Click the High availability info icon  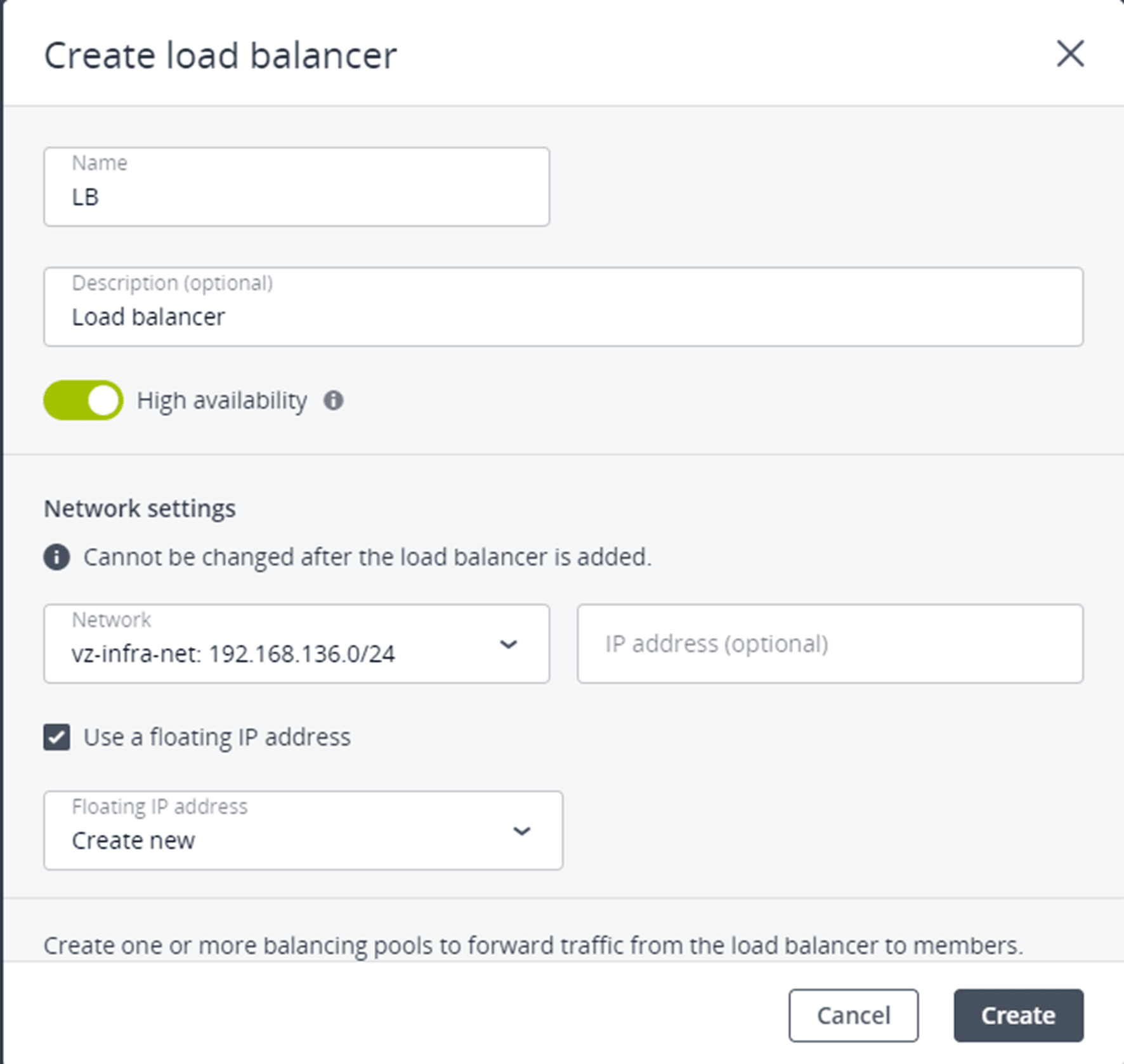pyautogui.click(x=333, y=401)
